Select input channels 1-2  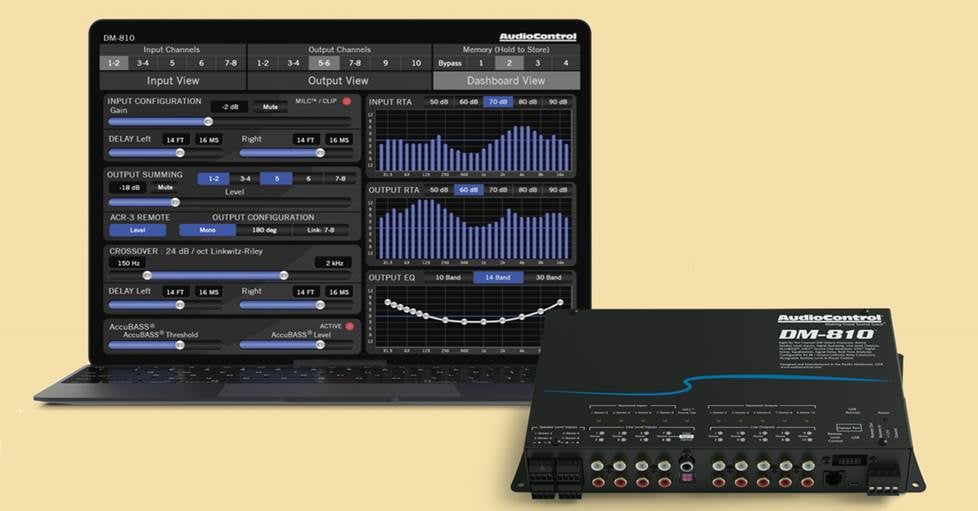click(x=114, y=63)
